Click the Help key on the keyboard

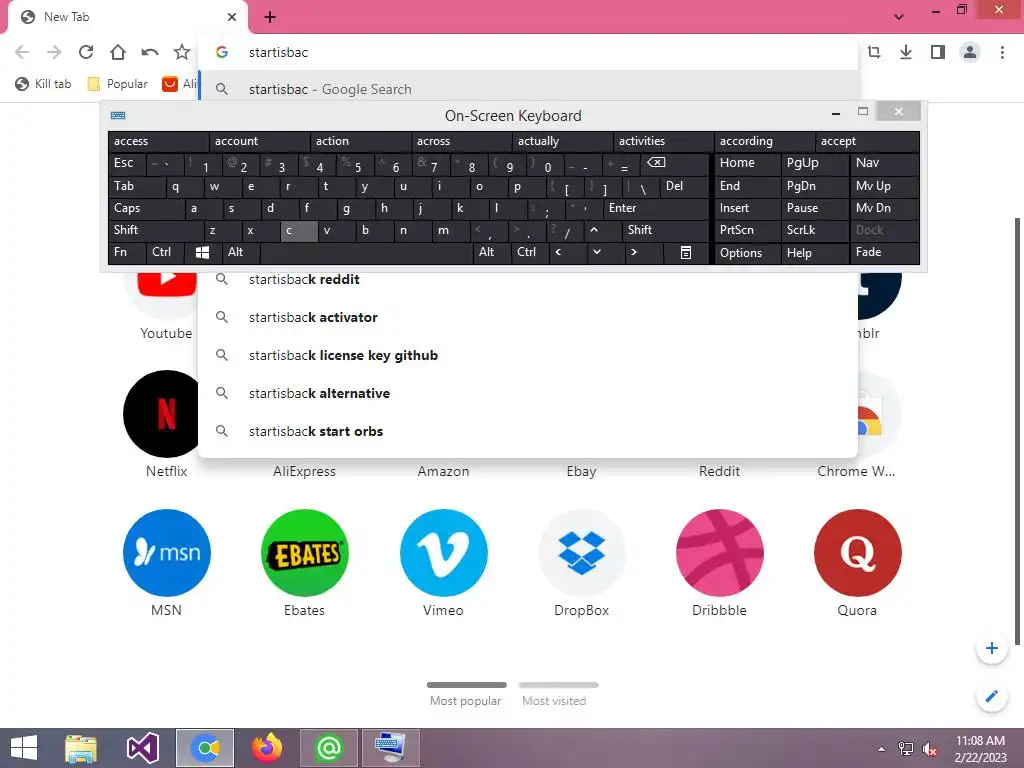click(814, 253)
